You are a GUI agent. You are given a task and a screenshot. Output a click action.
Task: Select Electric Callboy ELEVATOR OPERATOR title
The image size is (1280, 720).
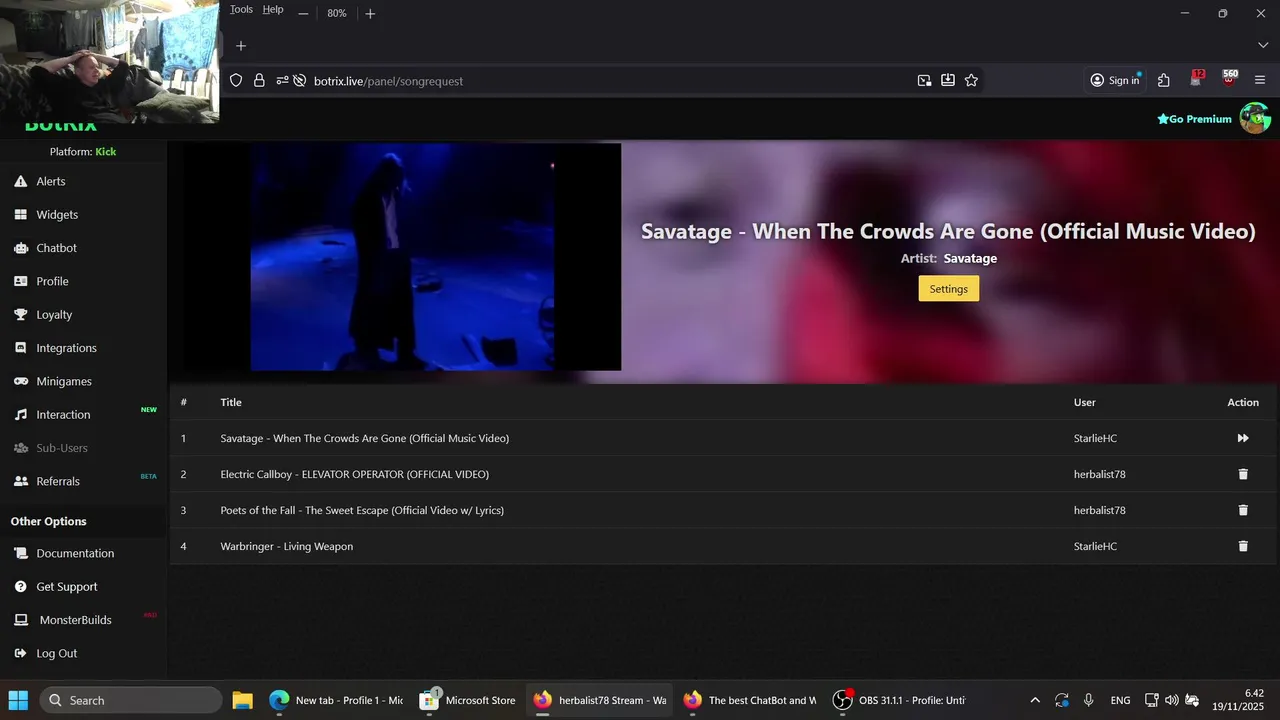click(355, 474)
